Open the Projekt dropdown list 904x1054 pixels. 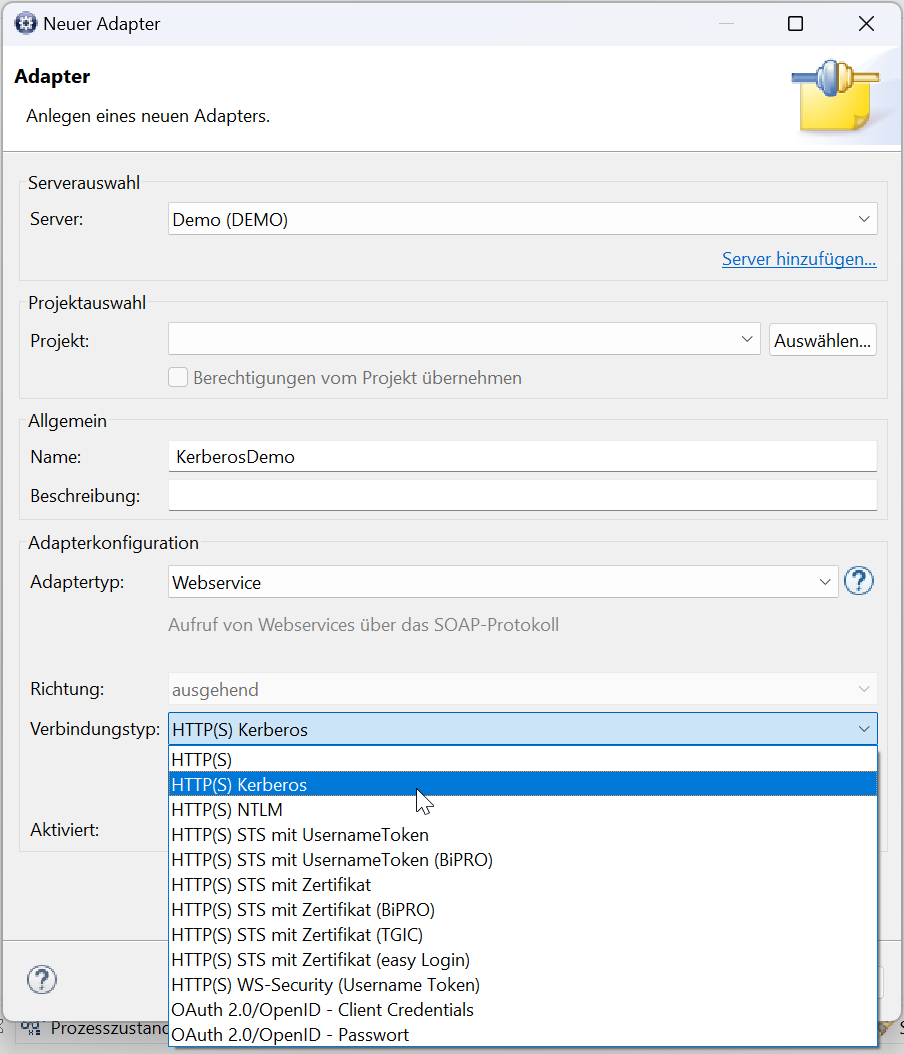tap(464, 339)
